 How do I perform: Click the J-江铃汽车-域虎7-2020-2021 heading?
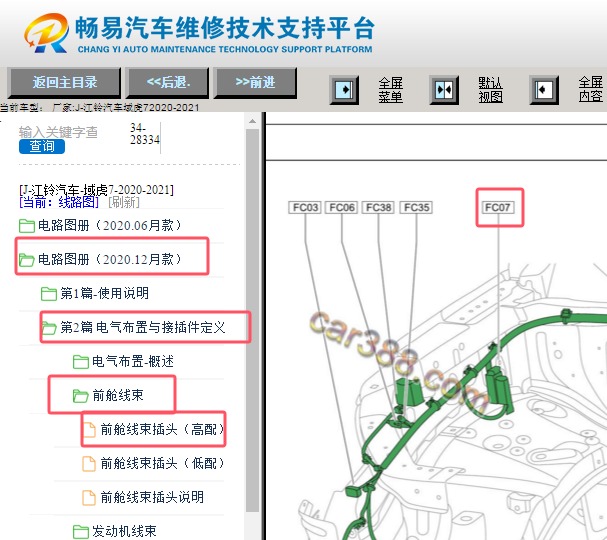tap(96, 190)
